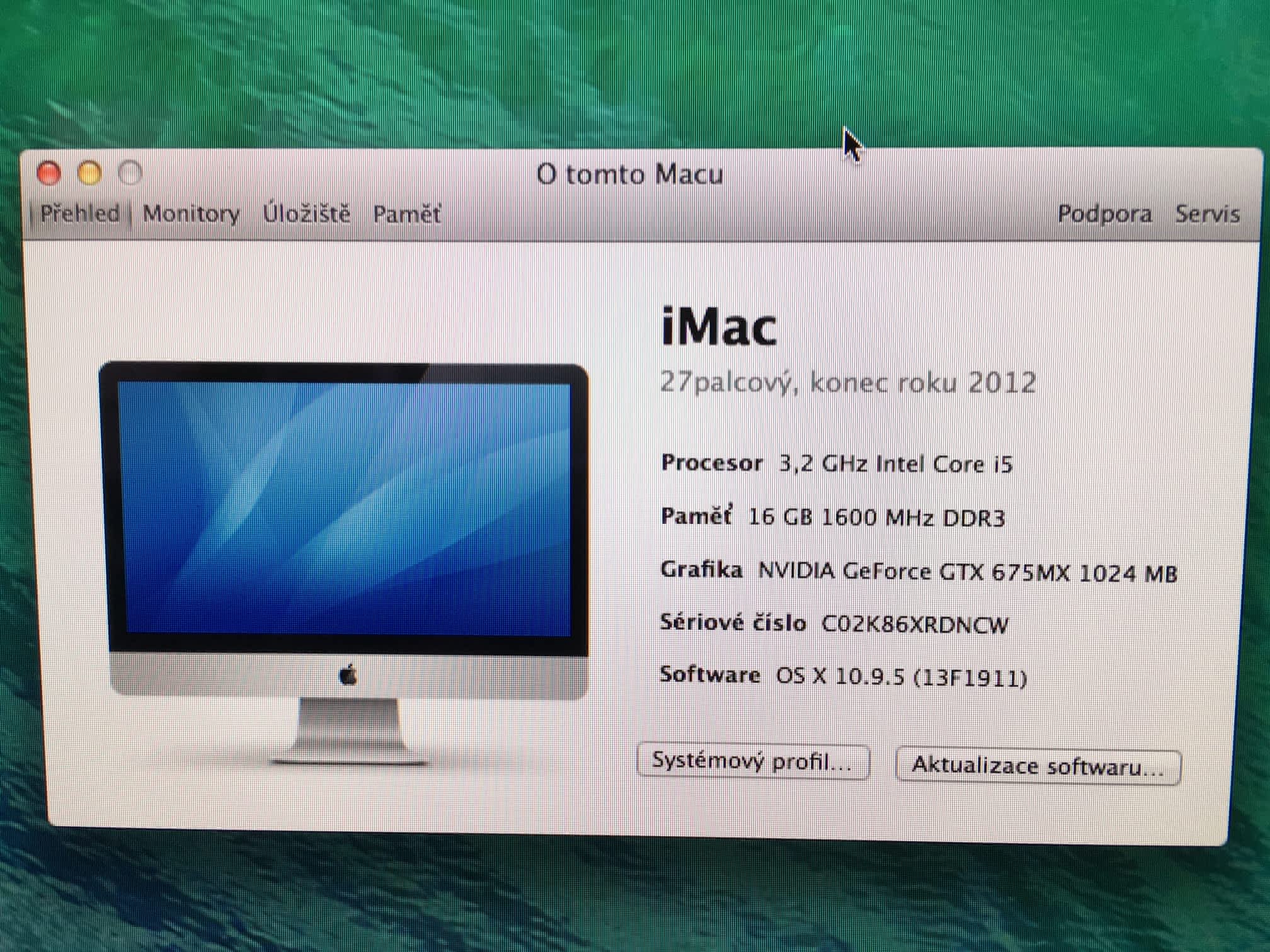
Task: Click the red close window button
Action: click(49, 174)
